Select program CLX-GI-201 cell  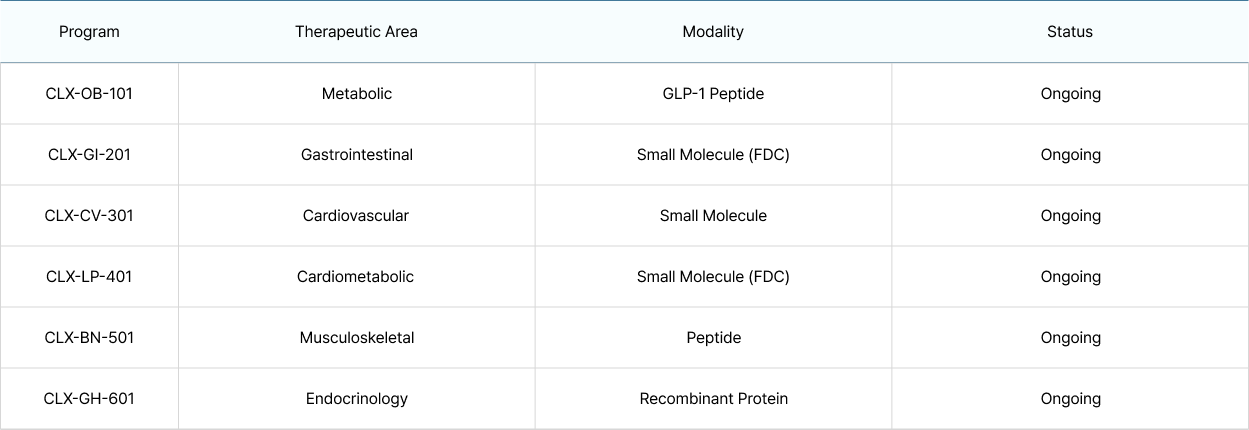point(89,155)
